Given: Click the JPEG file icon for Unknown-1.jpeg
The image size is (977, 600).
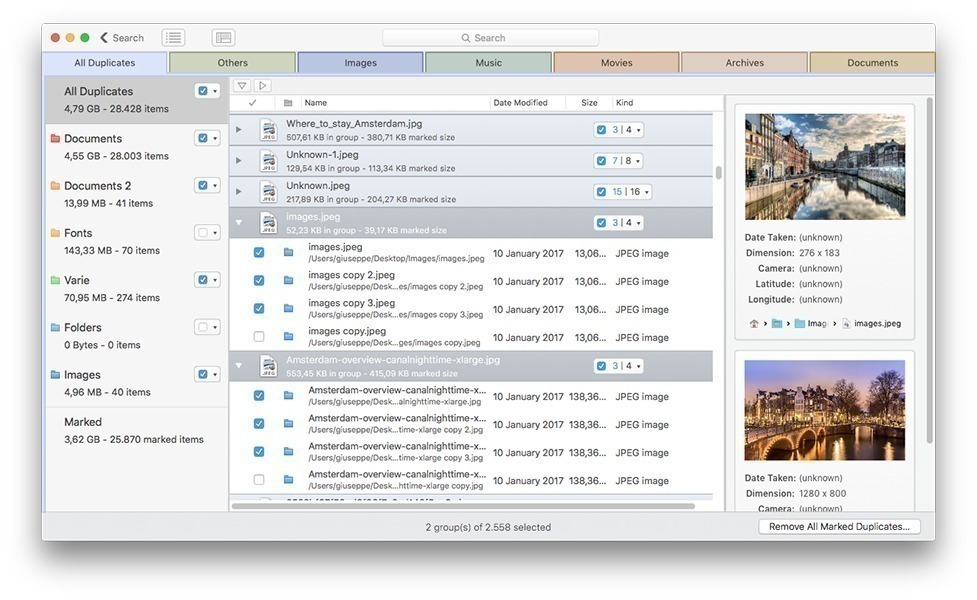Looking at the screenshot, I should coord(268,161).
